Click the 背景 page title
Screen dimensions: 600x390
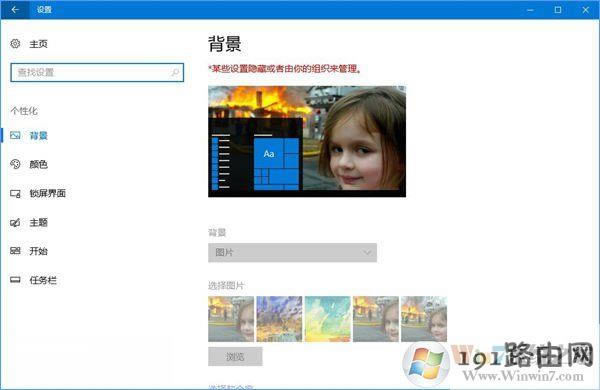pyautogui.click(x=225, y=44)
